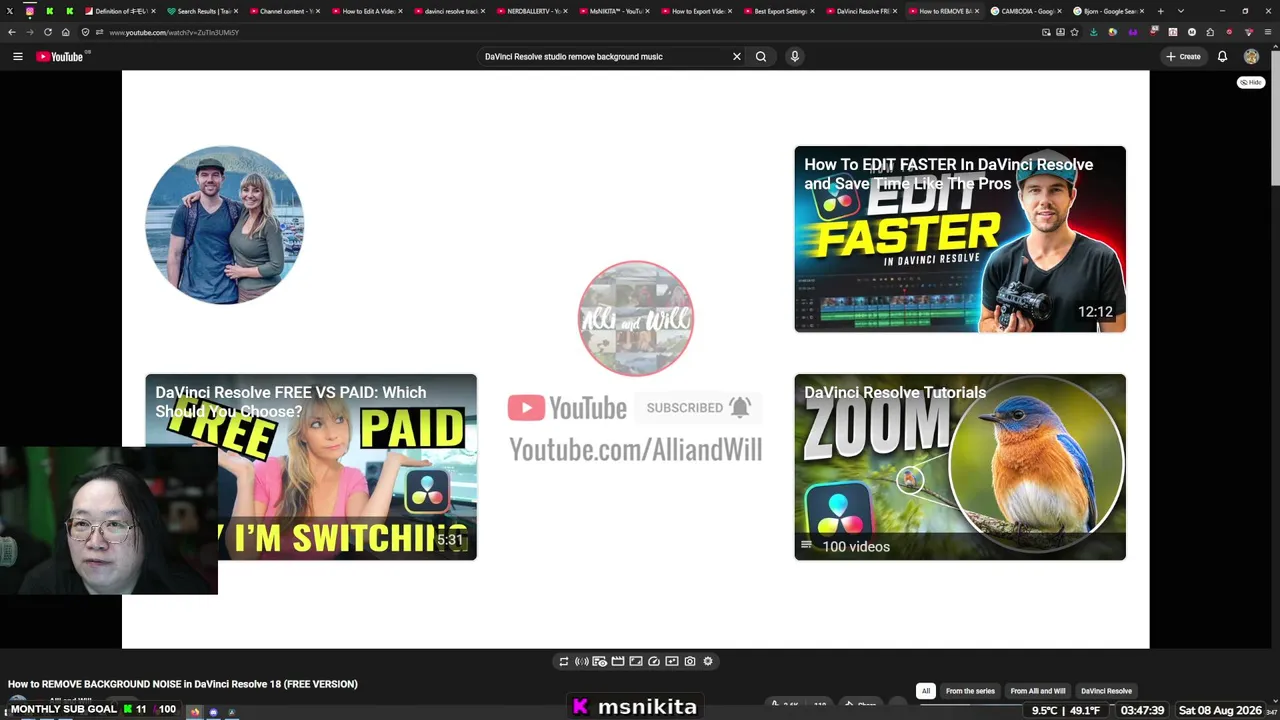Start voice search with the microphone
The width and height of the screenshot is (1280, 720).
tap(795, 57)
